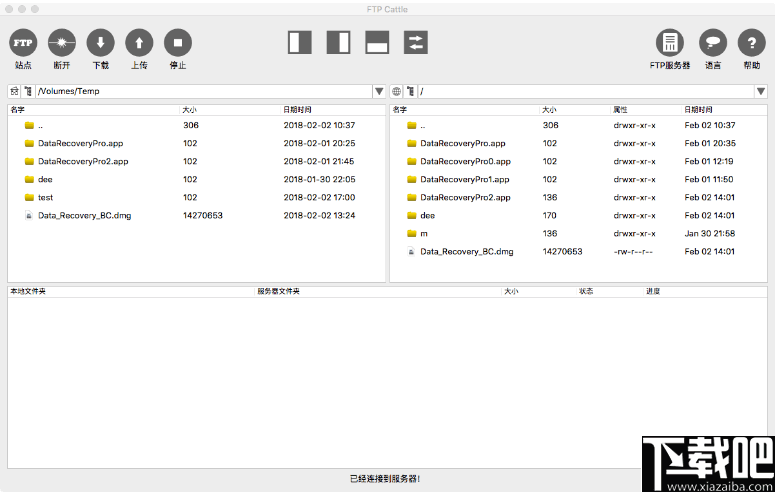Click the local path field /Volumes/Temp
The height and width of the screenshot is (492, 777).
coord(204,91)
